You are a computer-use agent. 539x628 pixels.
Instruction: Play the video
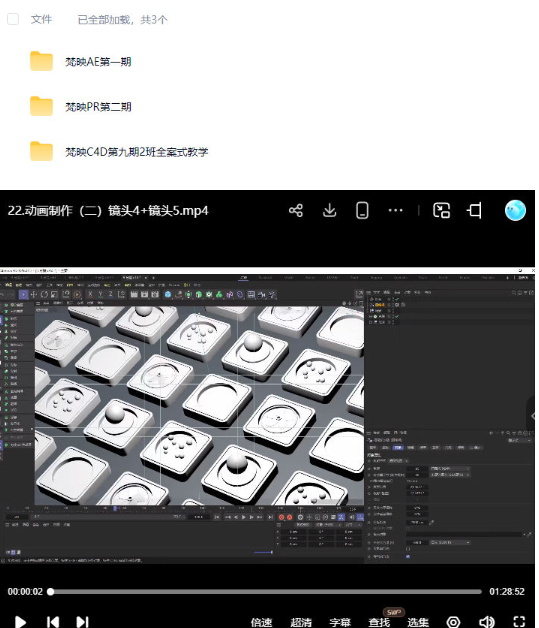click(x=20, y=622)
